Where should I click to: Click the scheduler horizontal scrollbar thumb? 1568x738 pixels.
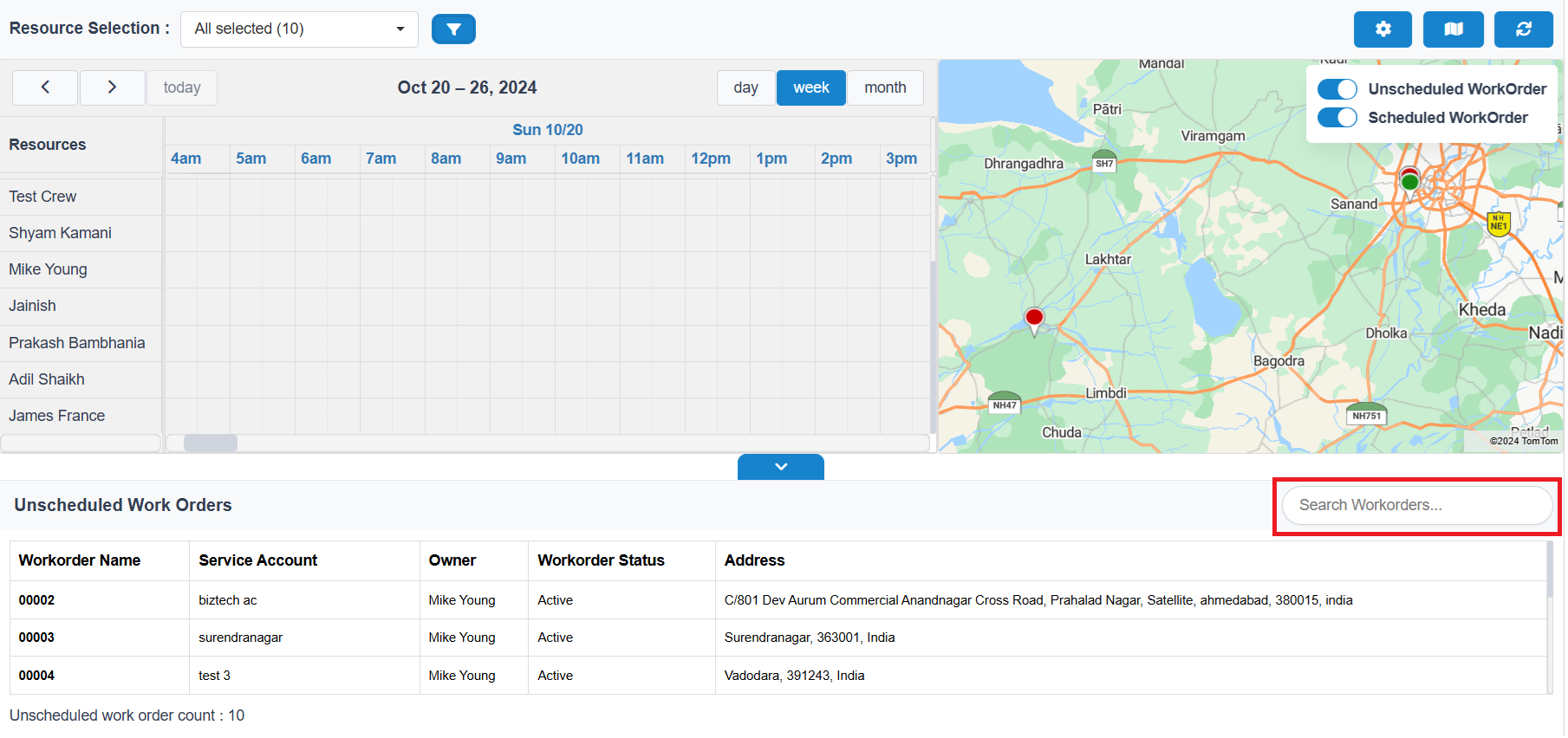211,443
